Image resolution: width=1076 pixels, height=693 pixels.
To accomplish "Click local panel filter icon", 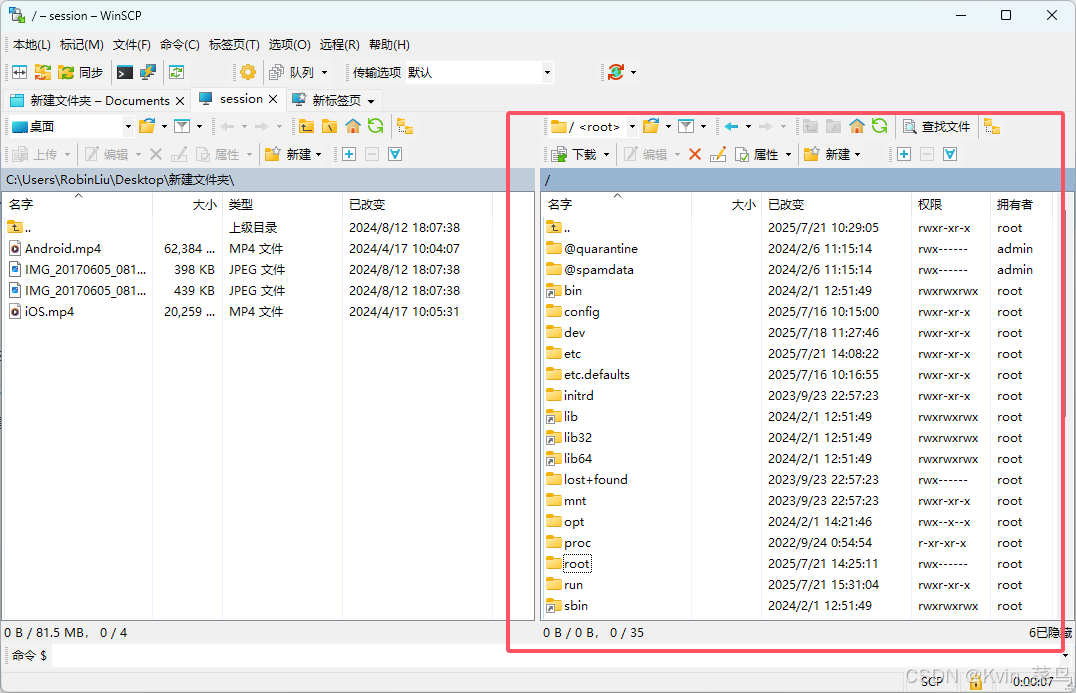I will pyautogui.click(x=182, y=126).
